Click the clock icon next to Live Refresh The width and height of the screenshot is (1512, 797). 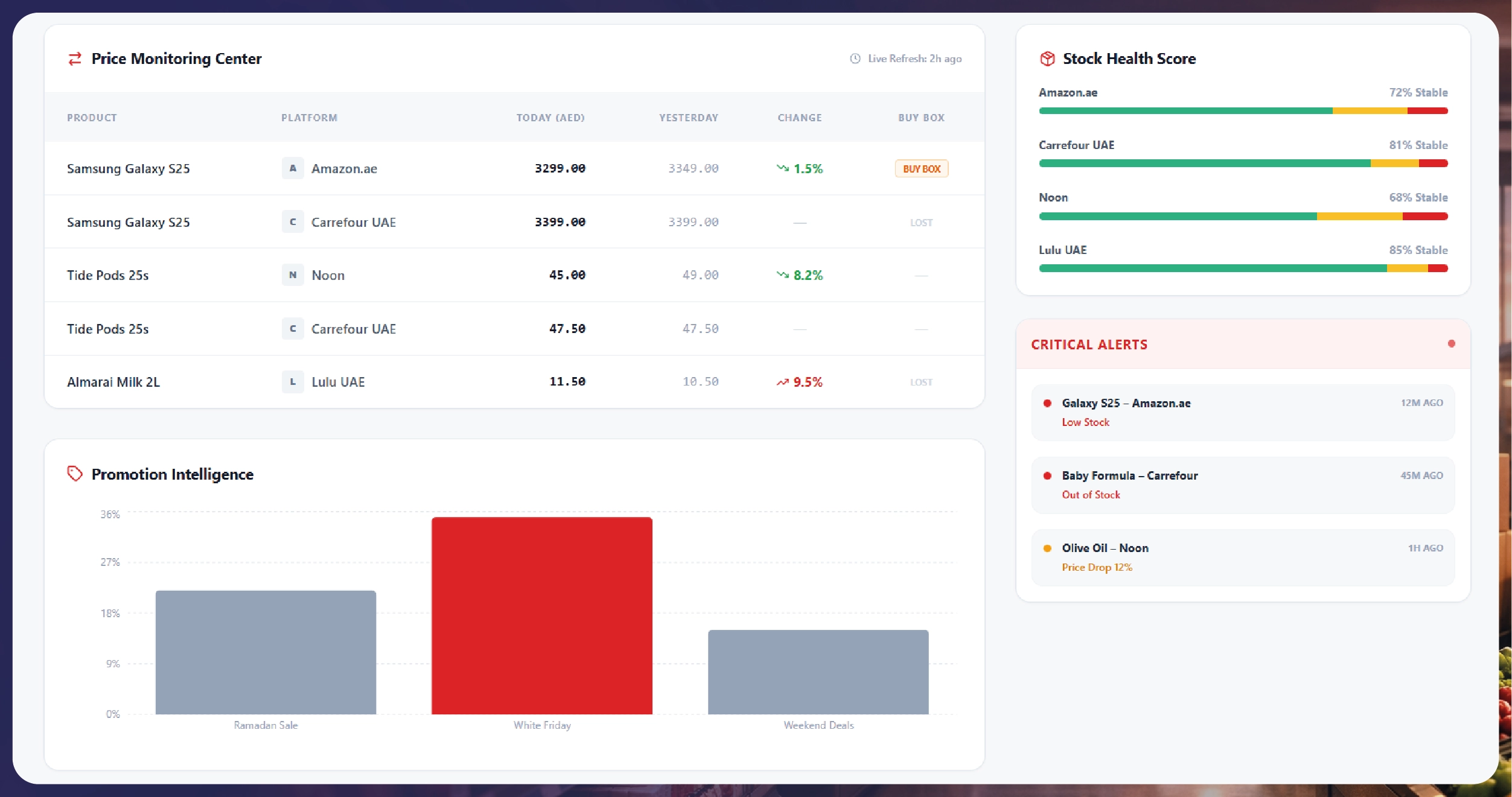[855, 59]
